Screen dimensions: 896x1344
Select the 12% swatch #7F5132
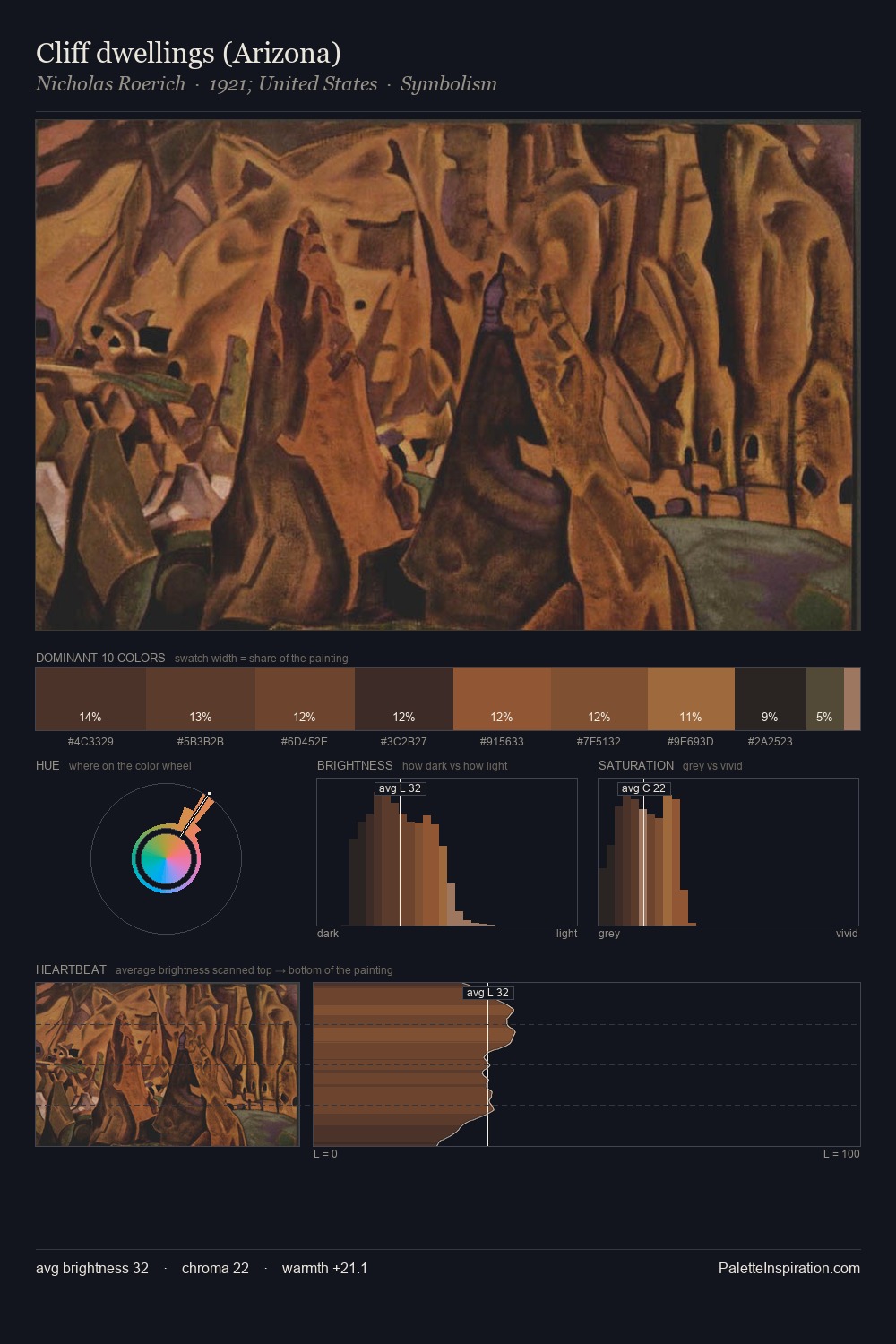click(x=599, y=699)
